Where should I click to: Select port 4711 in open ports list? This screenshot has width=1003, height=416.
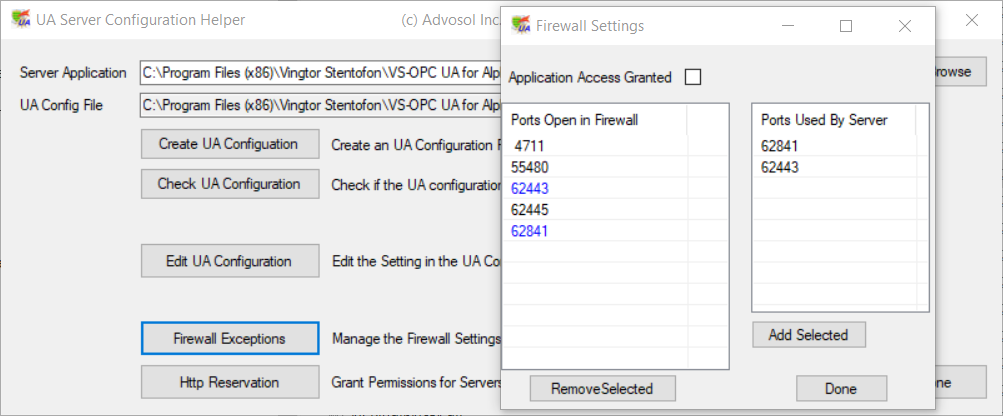530,146
